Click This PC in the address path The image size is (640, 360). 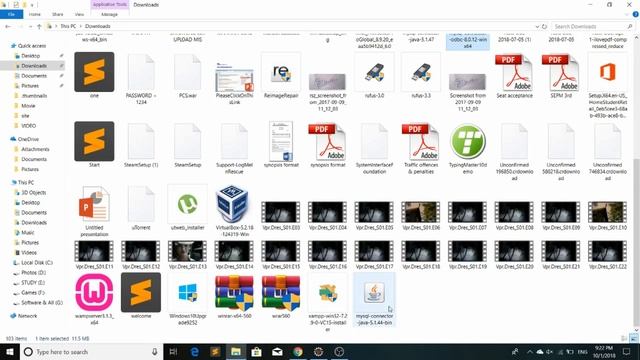pos(68,26)
